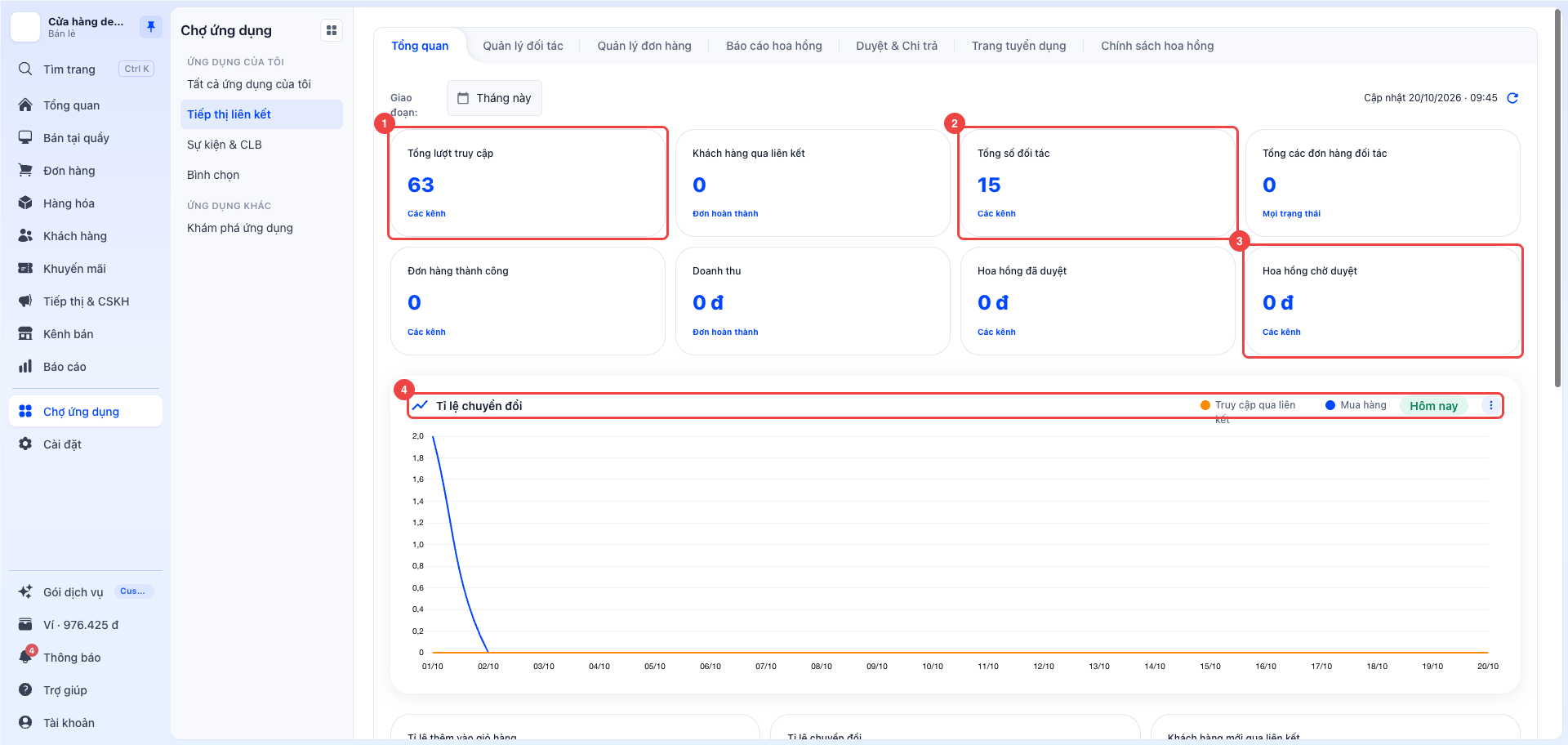The image size is (1568, 745).
Task: Open Gói dịch vụ in sidebar
Action: (86, 591)
